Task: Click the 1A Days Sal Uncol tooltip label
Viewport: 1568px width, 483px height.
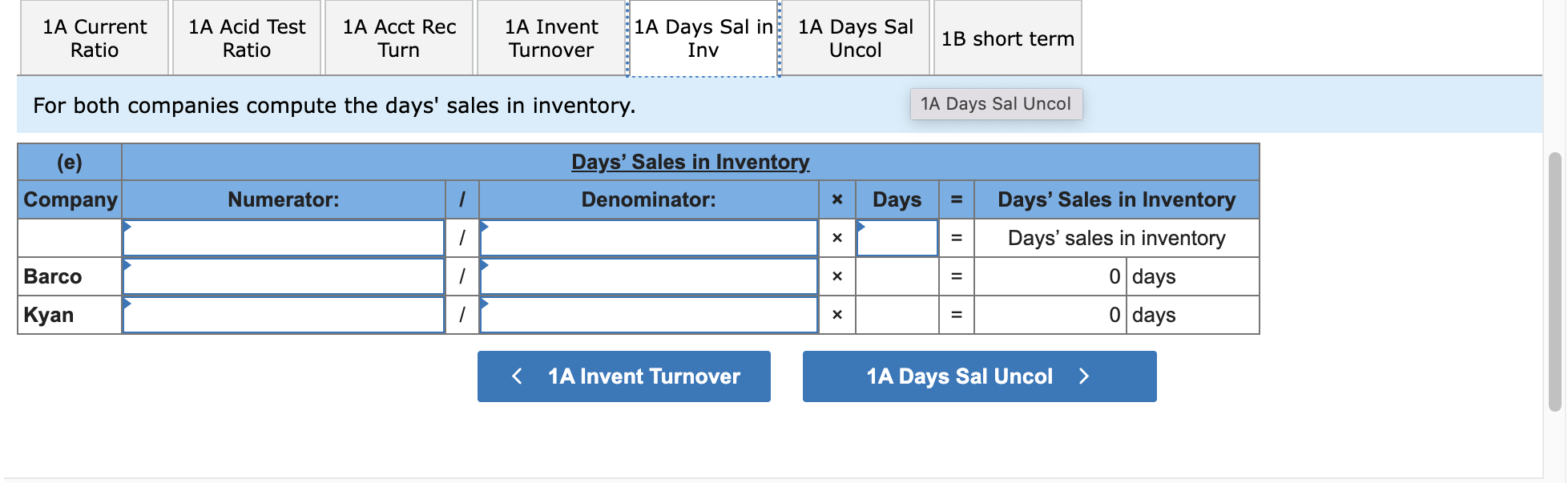Action: pos(996,103)
